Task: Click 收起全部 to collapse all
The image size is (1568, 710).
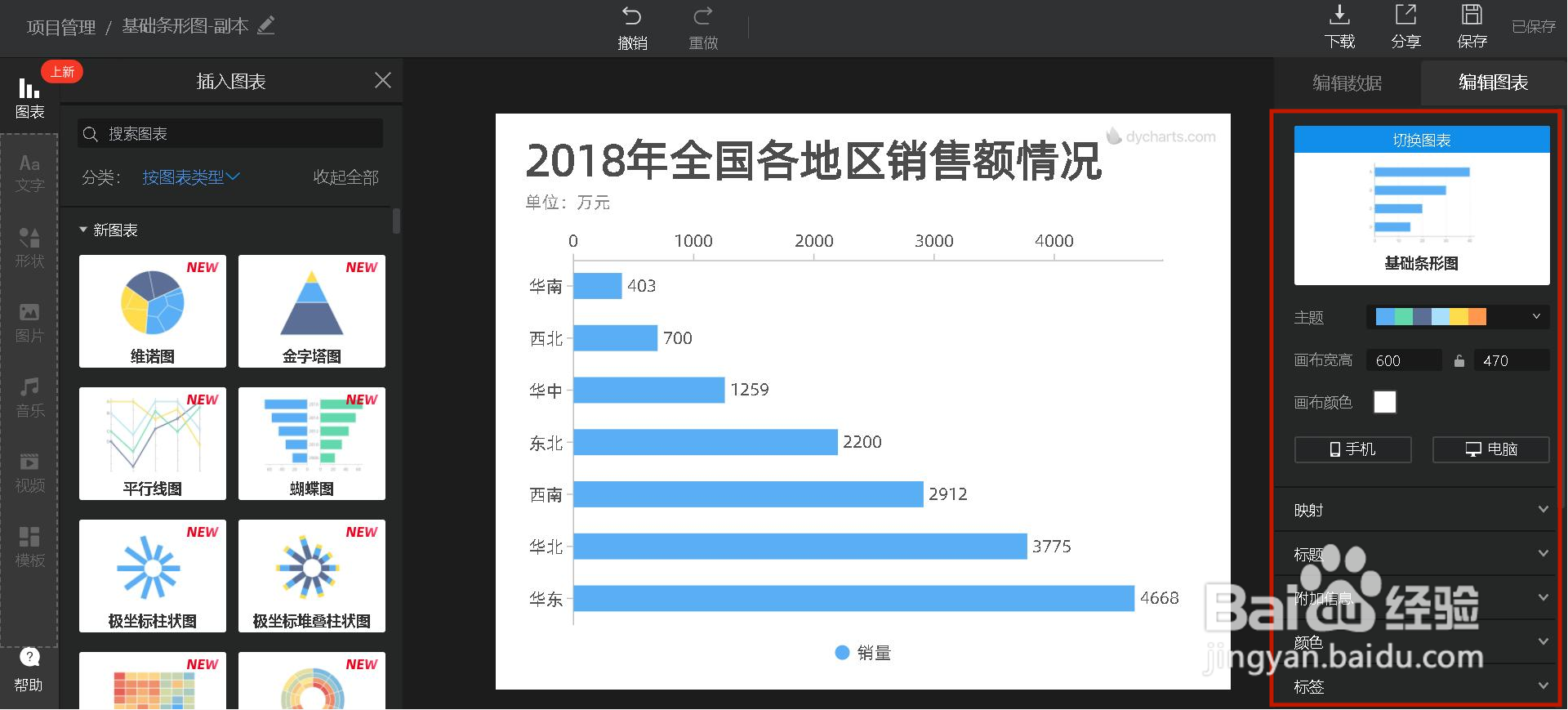Action: point(346,177)
